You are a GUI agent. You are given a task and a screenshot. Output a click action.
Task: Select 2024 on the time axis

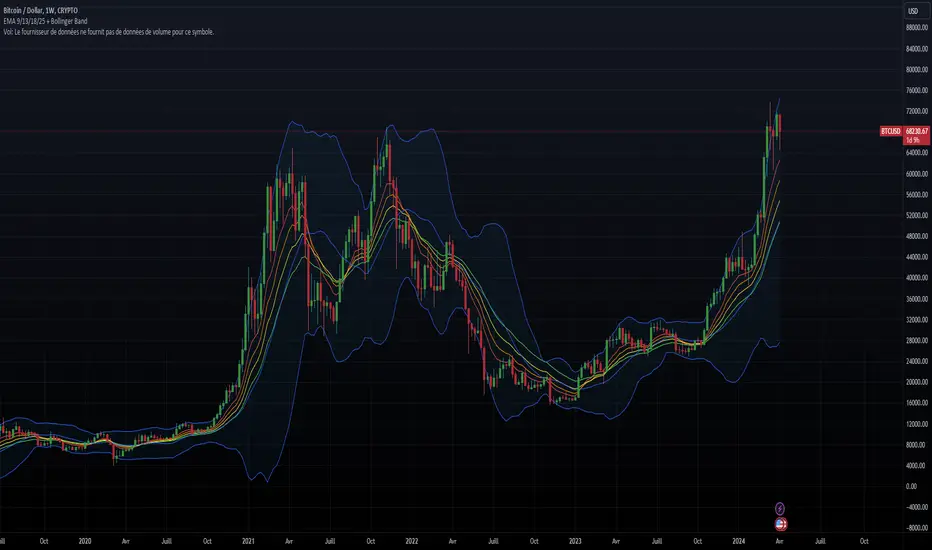pyautogui.click(x=738, y=541)
